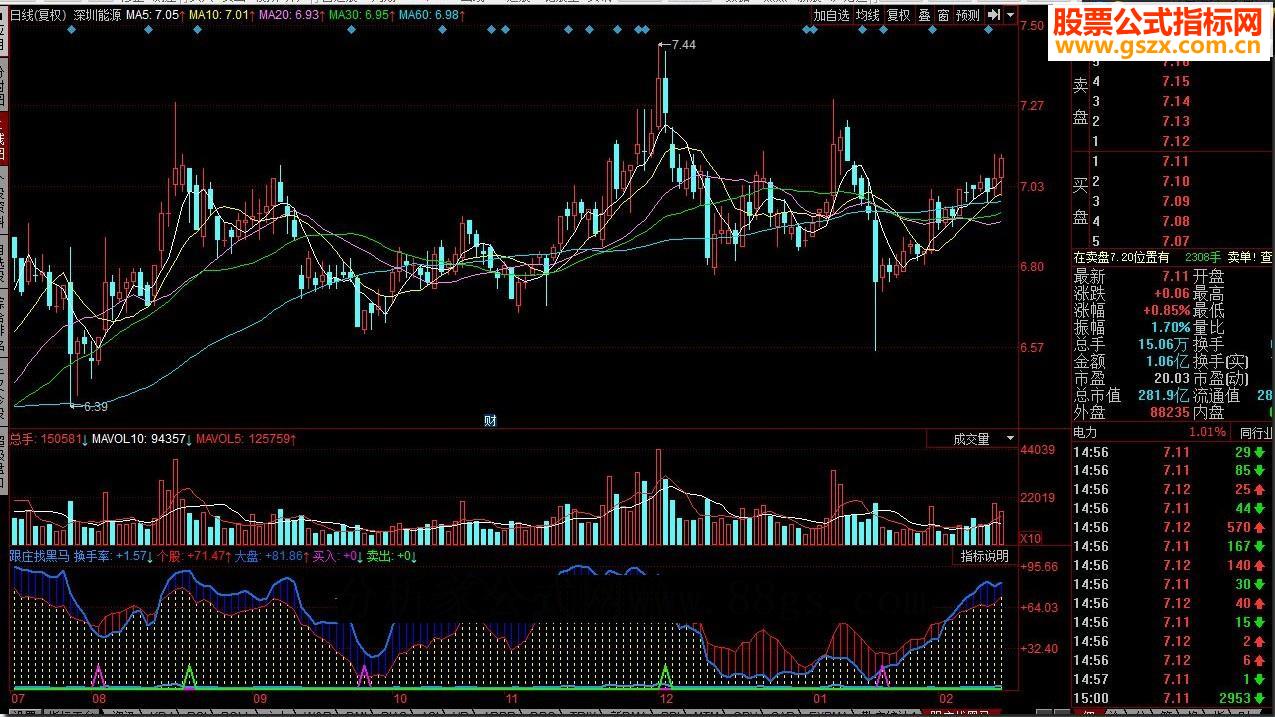The image size is (1275, 717).
Task: Select sell level 4 price 7.15
Action: point(1176,82)
